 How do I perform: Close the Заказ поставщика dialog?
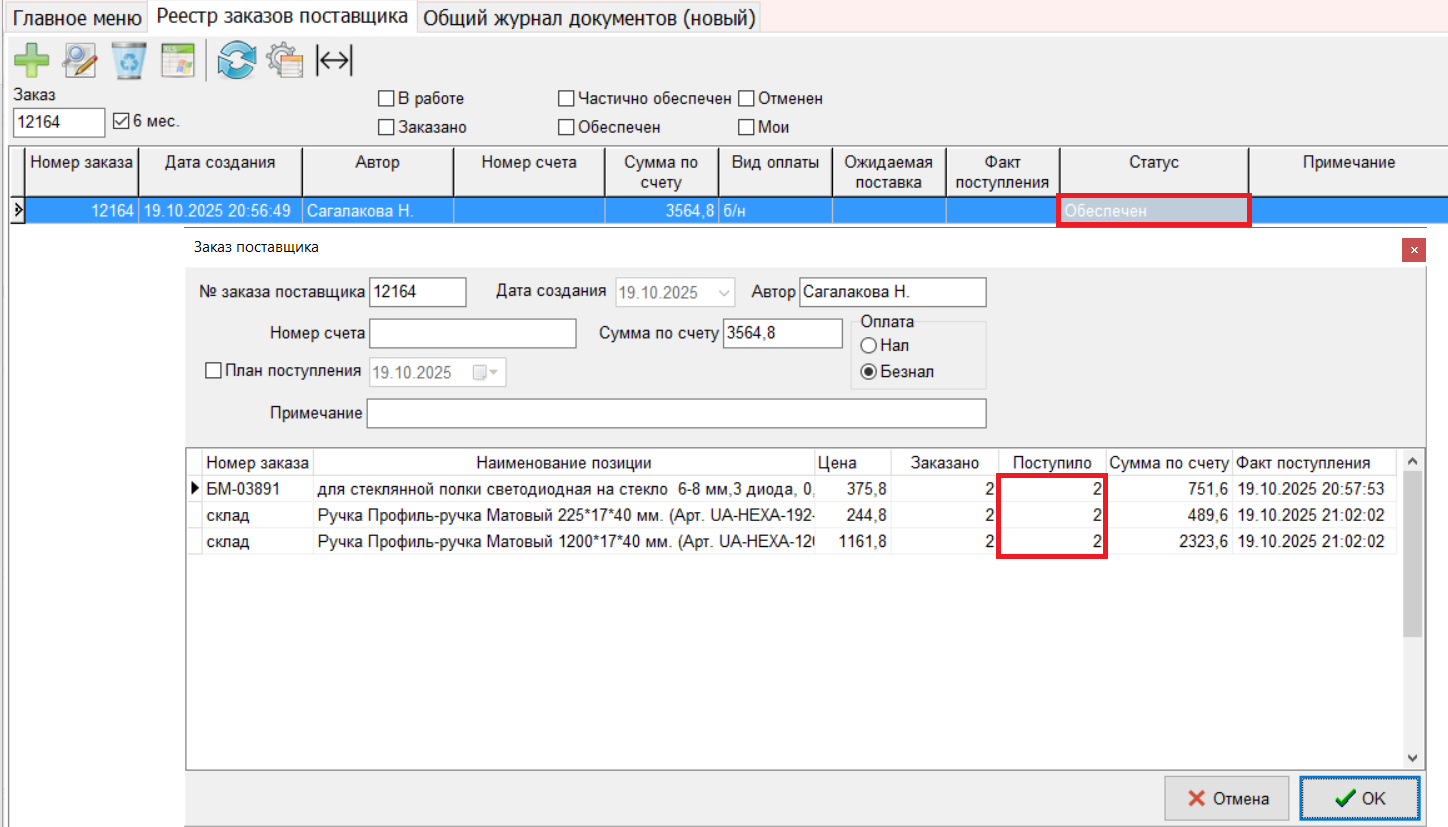pos(1413,250)
